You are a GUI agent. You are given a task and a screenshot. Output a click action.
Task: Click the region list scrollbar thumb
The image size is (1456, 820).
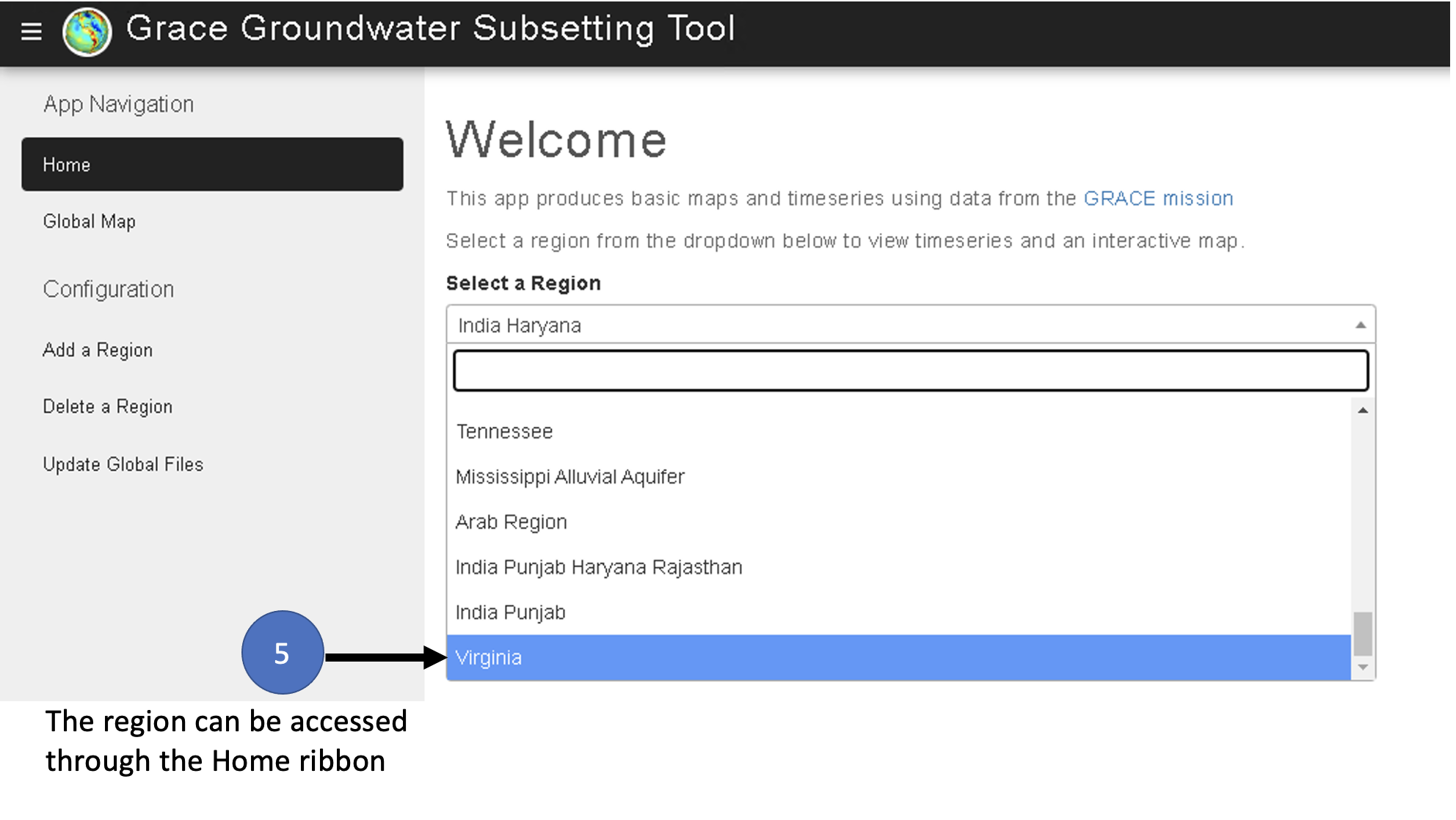[x=1363, y=634]
